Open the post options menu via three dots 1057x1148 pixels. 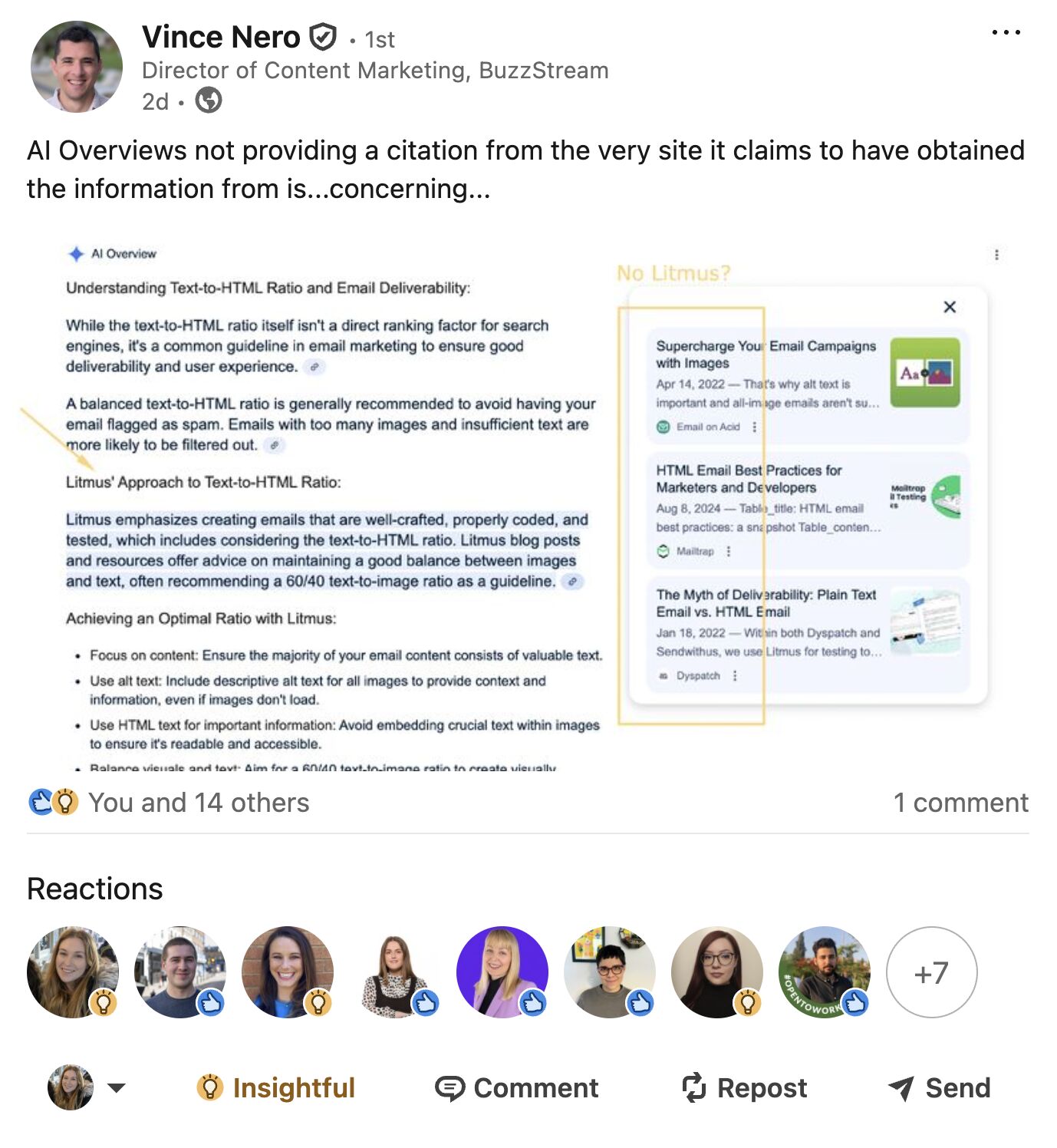point(1006,31)
